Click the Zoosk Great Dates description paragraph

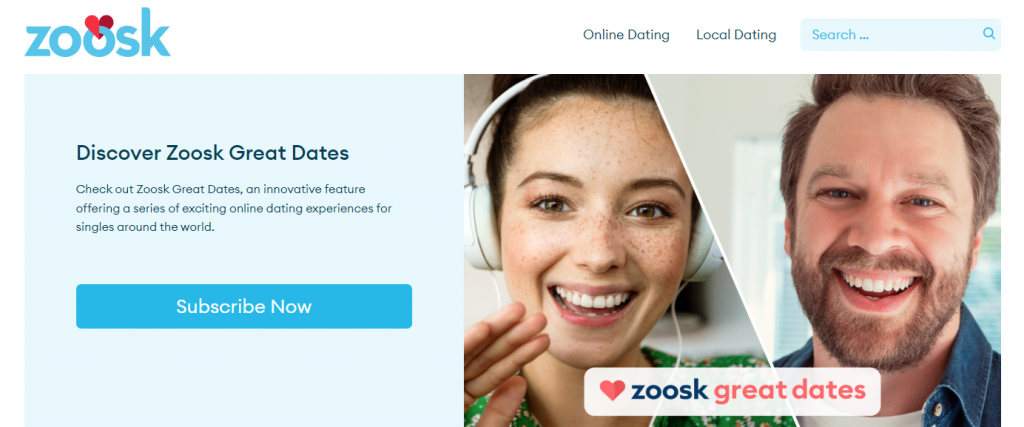tap(234, 209)
